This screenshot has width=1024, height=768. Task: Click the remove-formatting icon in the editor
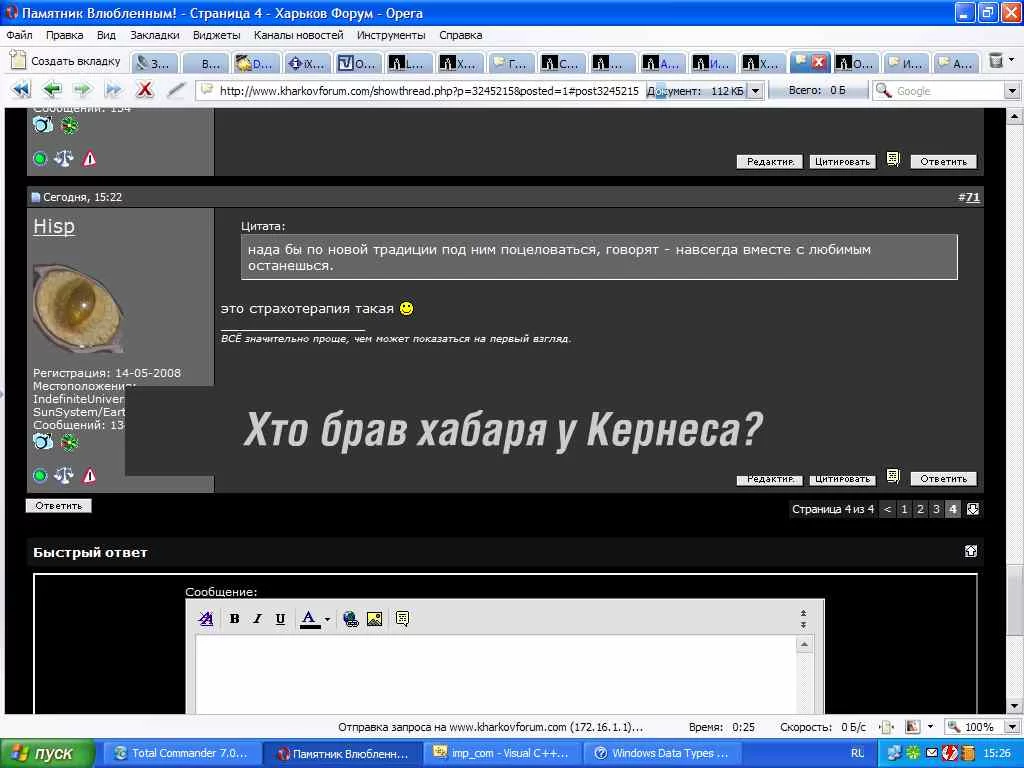pos(206,619)
